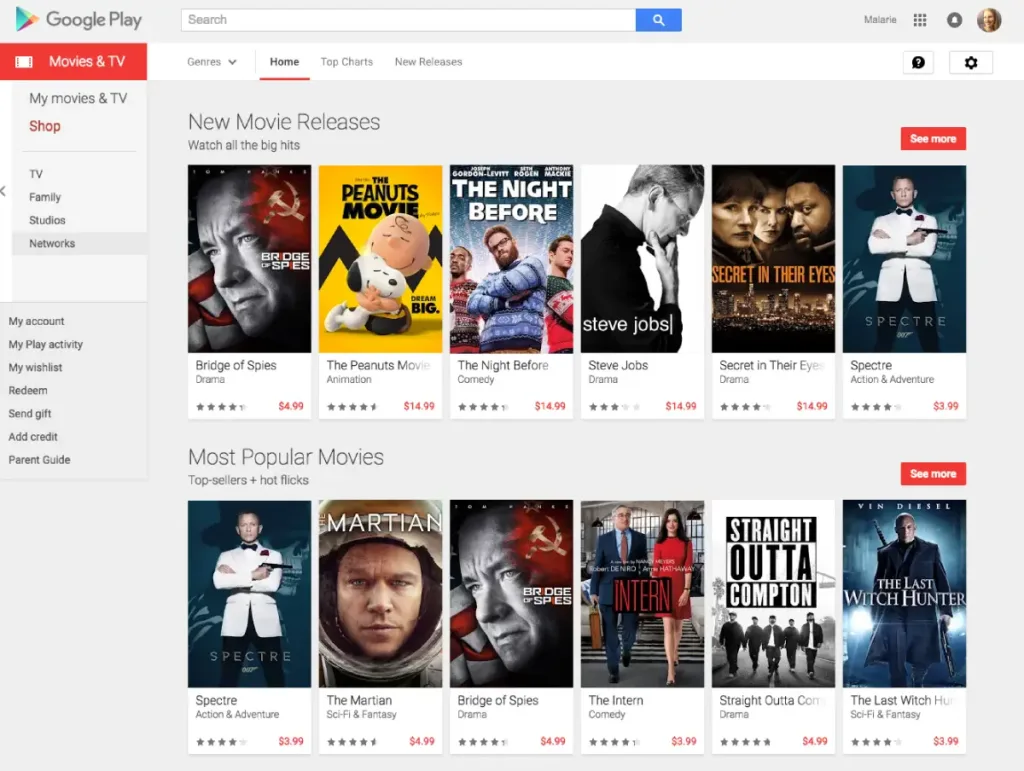Open the Parent Guide link

point(39,460)
